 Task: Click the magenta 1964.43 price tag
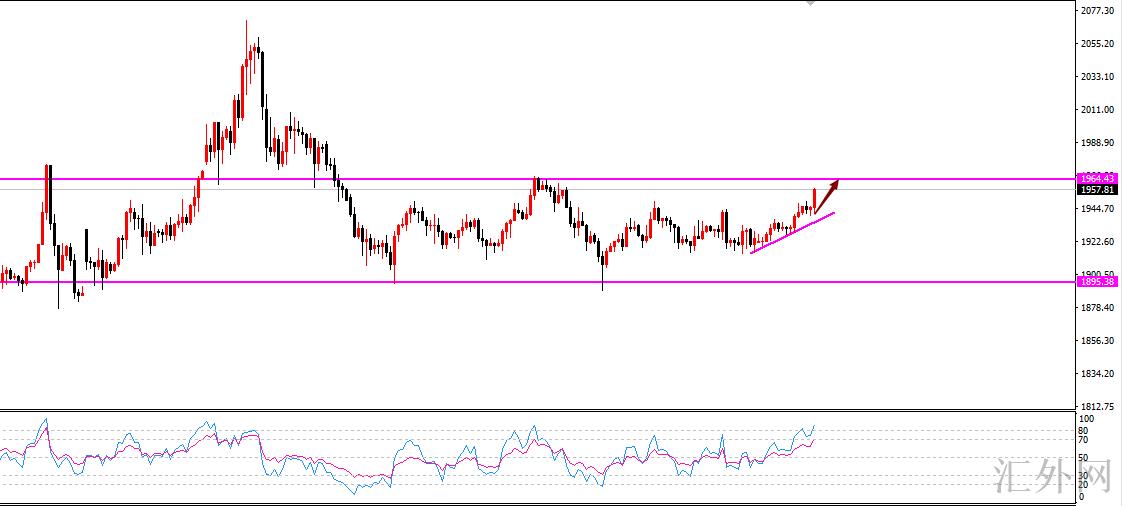click(x=1096, y=179)
